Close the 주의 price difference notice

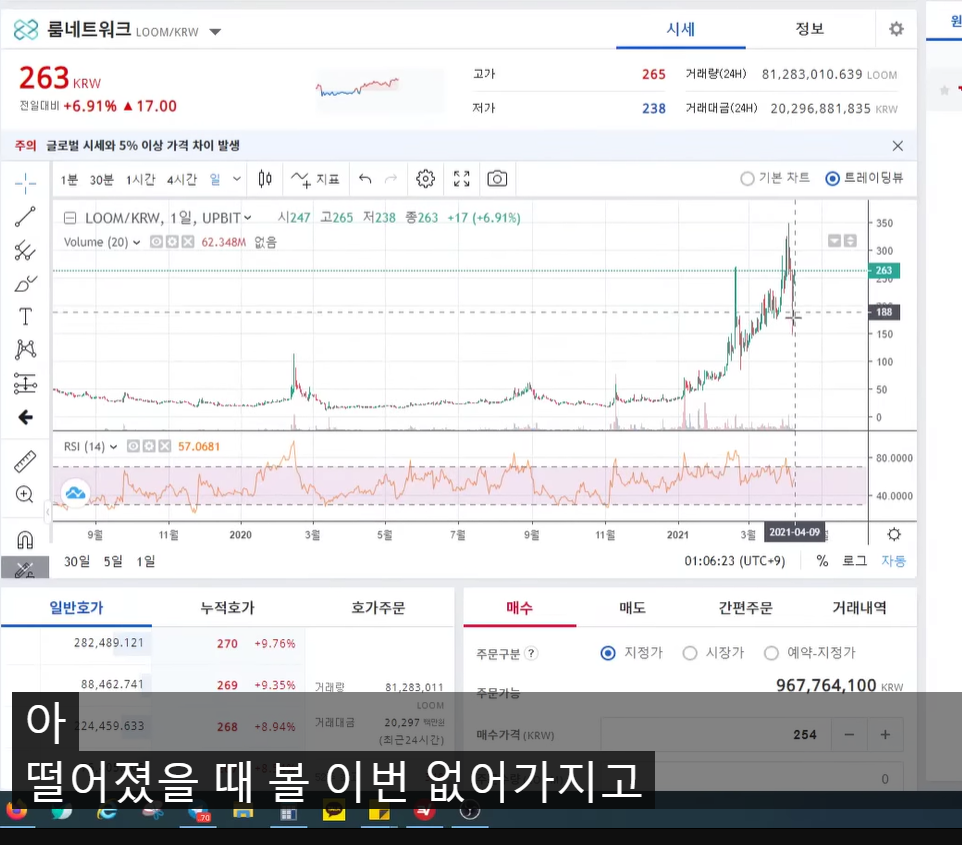point(898,145)
